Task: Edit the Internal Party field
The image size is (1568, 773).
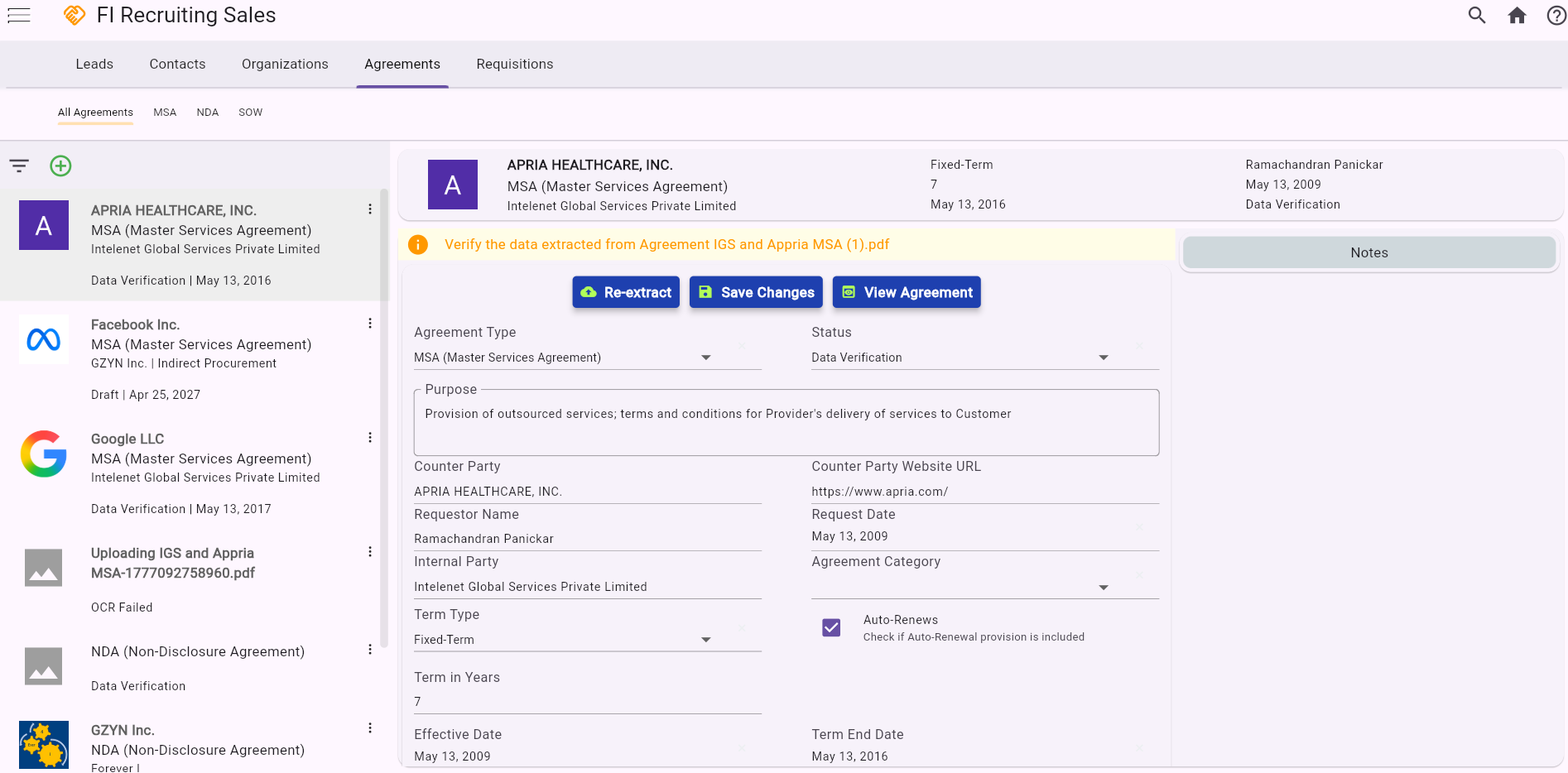Action: [x=588, y=587]
